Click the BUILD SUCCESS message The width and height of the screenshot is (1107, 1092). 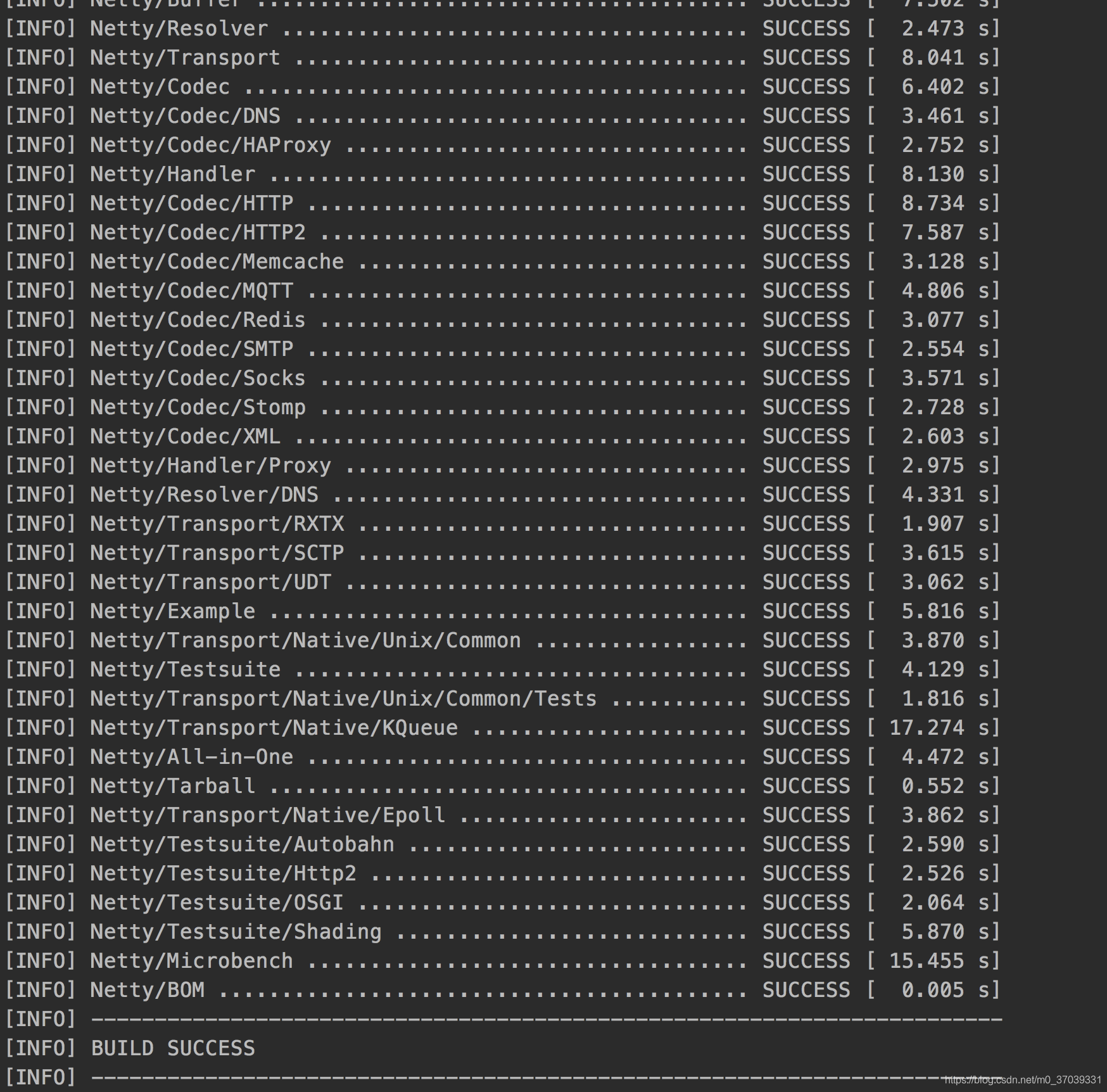point(173,1048)
